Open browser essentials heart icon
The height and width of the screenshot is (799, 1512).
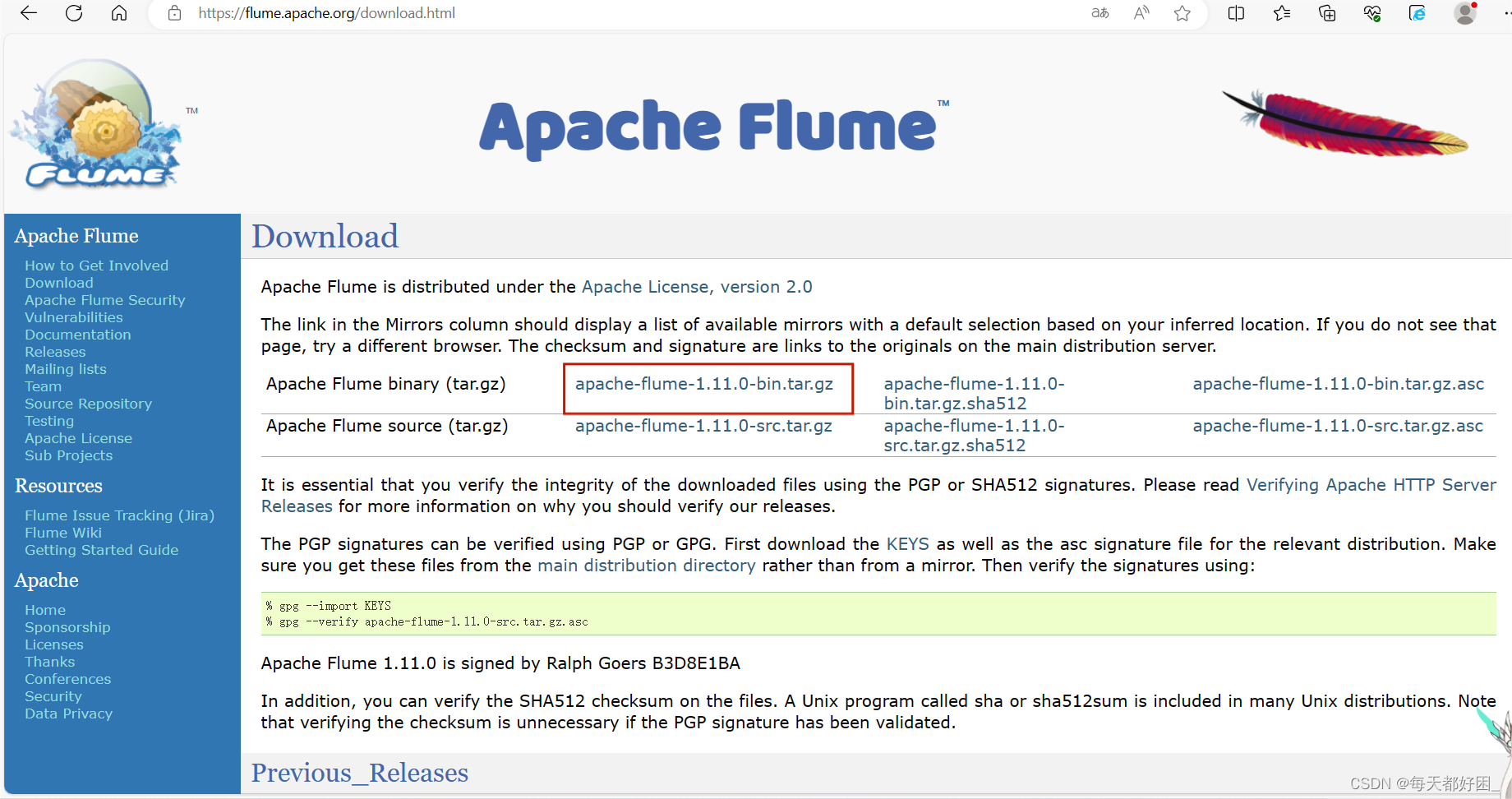tap(1372, 13)
